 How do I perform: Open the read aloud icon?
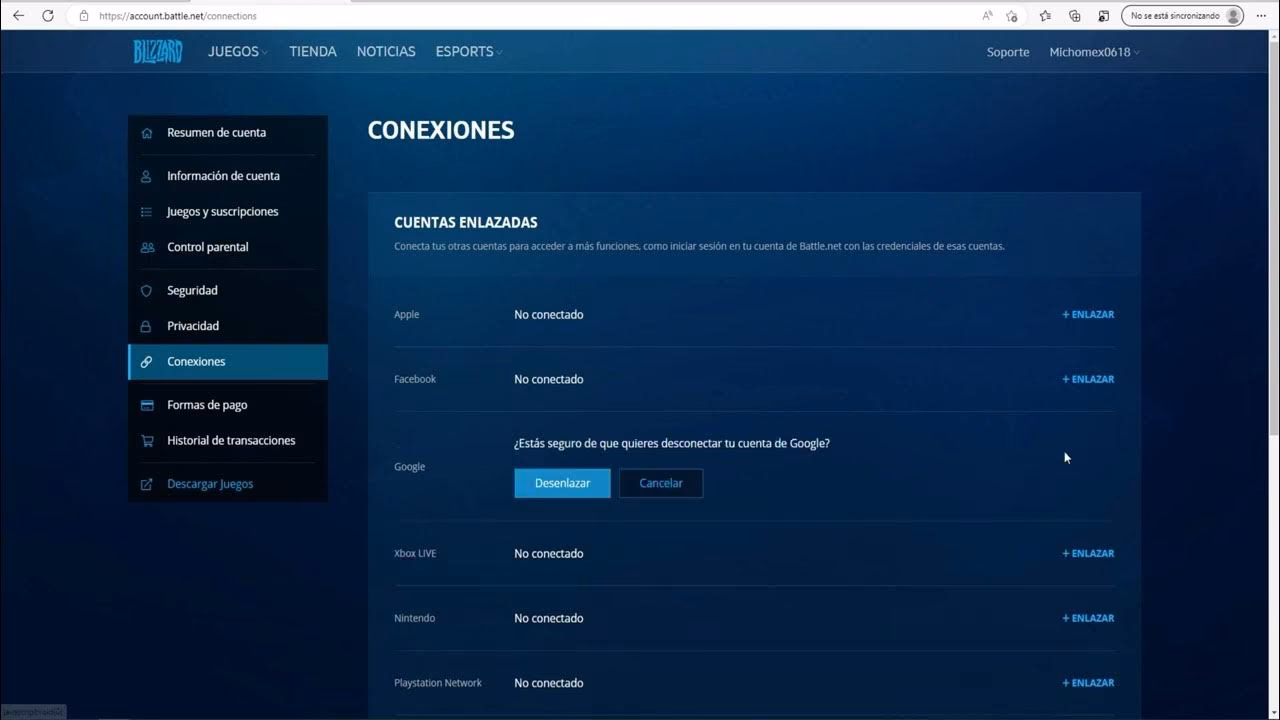(987, 16)
